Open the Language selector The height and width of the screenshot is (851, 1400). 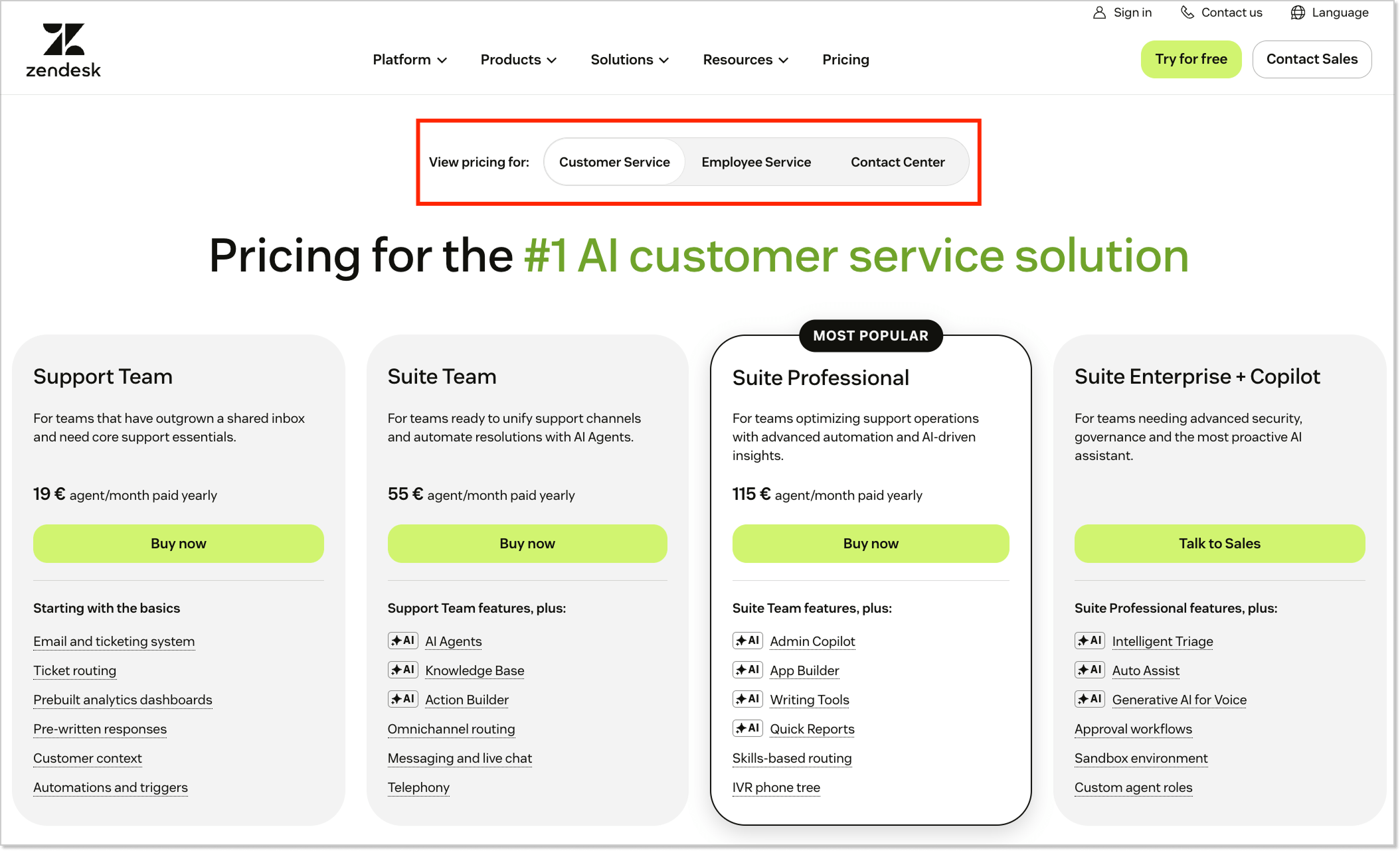1330,13
